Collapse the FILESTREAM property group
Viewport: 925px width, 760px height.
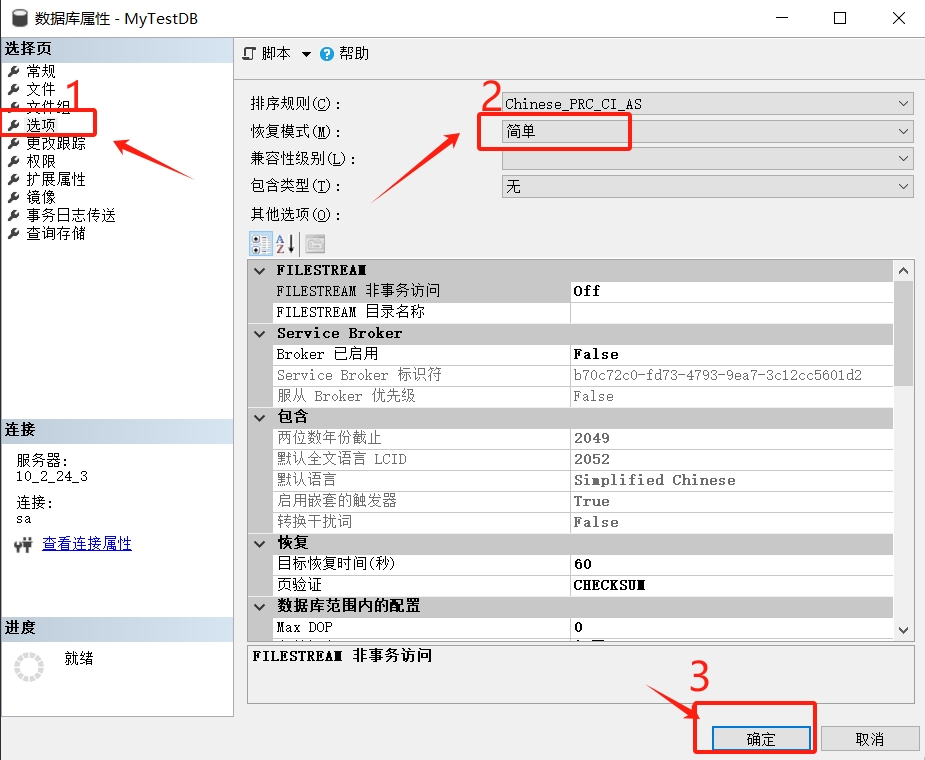pyautogui.click(x=260, y=270)
